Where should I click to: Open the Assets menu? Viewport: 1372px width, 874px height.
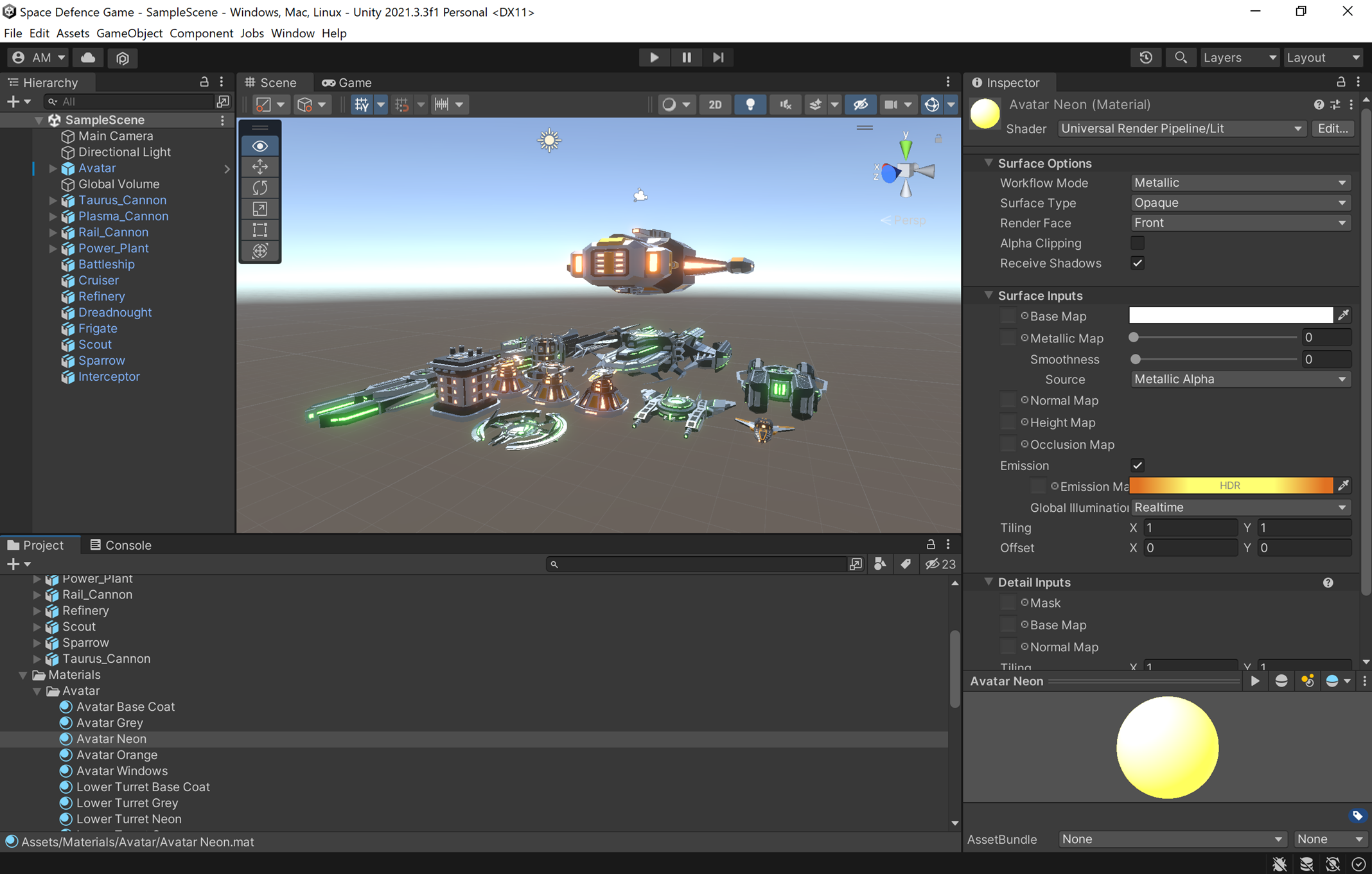pyautogui.click(x=73, y=33)
